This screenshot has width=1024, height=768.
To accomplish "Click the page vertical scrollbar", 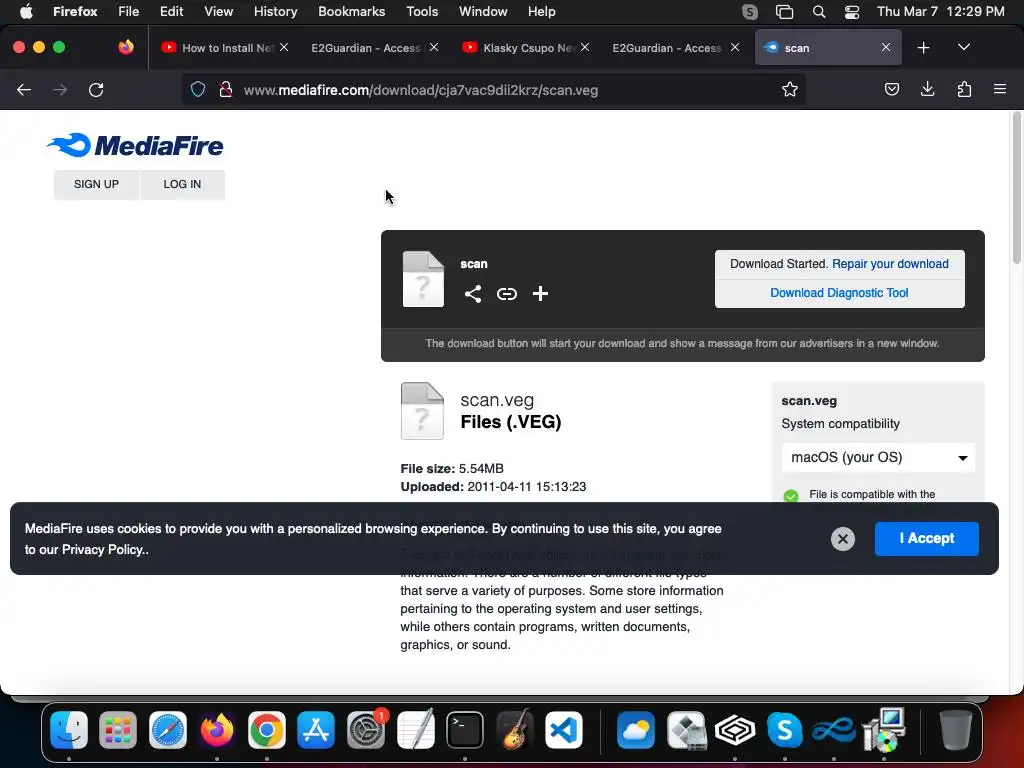I will pyautogui.click(x=1016, y=188).
